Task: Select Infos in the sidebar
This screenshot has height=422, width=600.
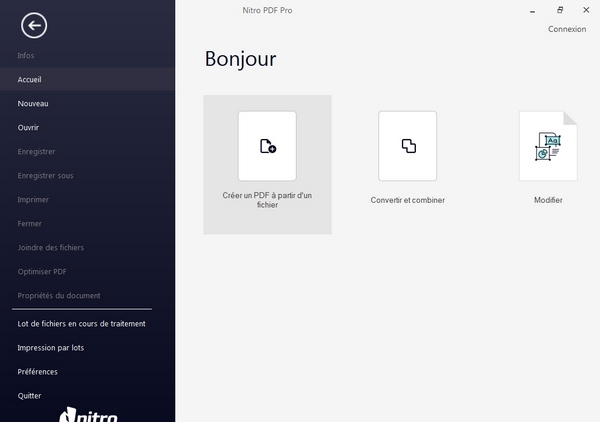Action: click(x=26, y=55)
